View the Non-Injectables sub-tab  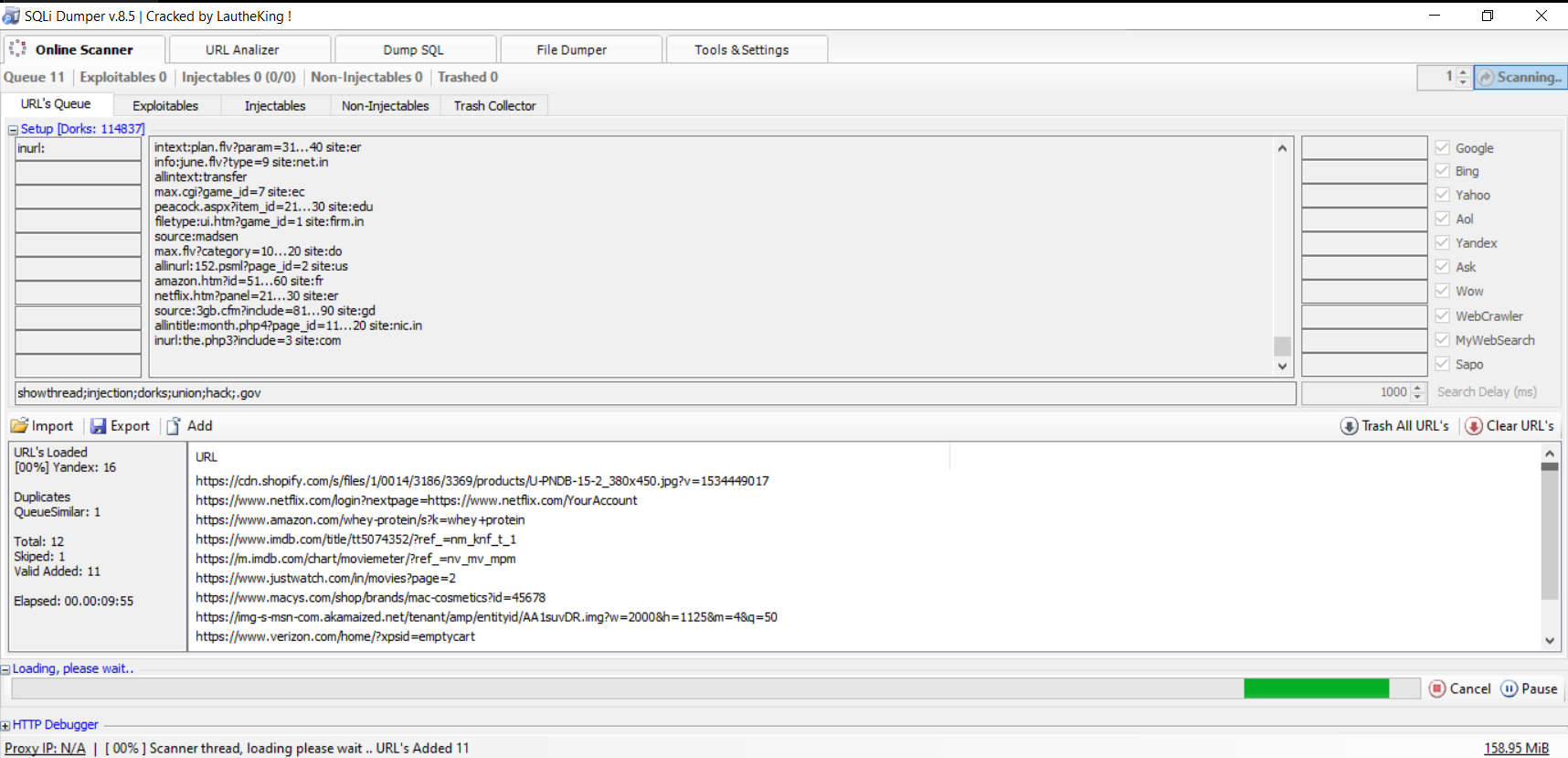pyautogui.click(x=386, y=106)
